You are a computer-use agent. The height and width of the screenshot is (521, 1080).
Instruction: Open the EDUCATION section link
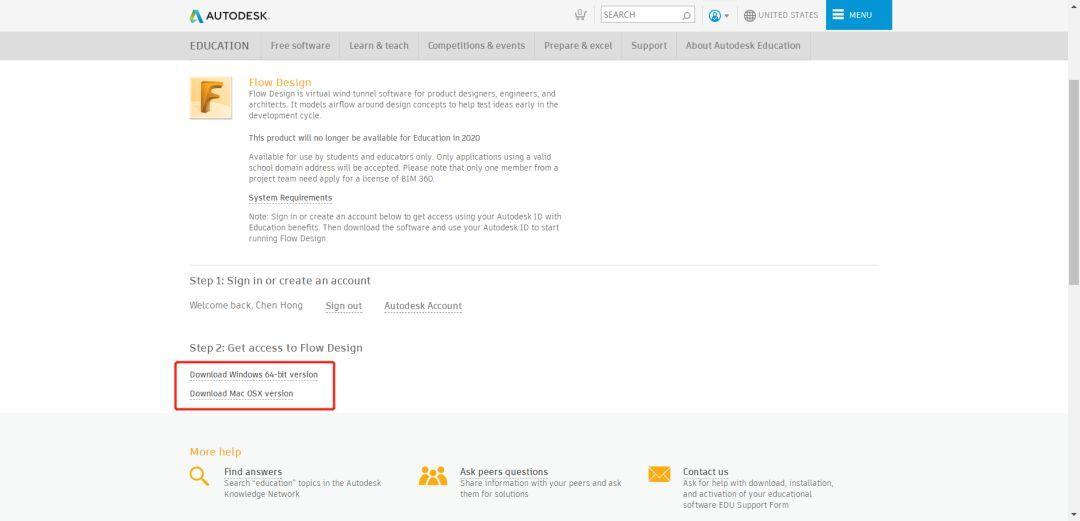pos(219,45)
